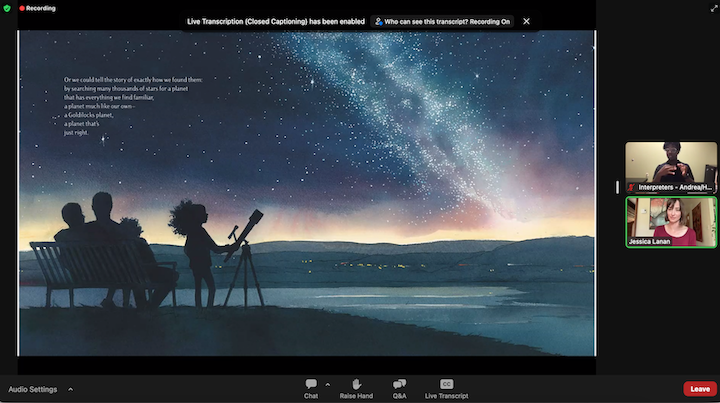Expand the Audio Settings caret menu
Image resolution: width=720 pixels, height=403 pixels.
(70, 389)
